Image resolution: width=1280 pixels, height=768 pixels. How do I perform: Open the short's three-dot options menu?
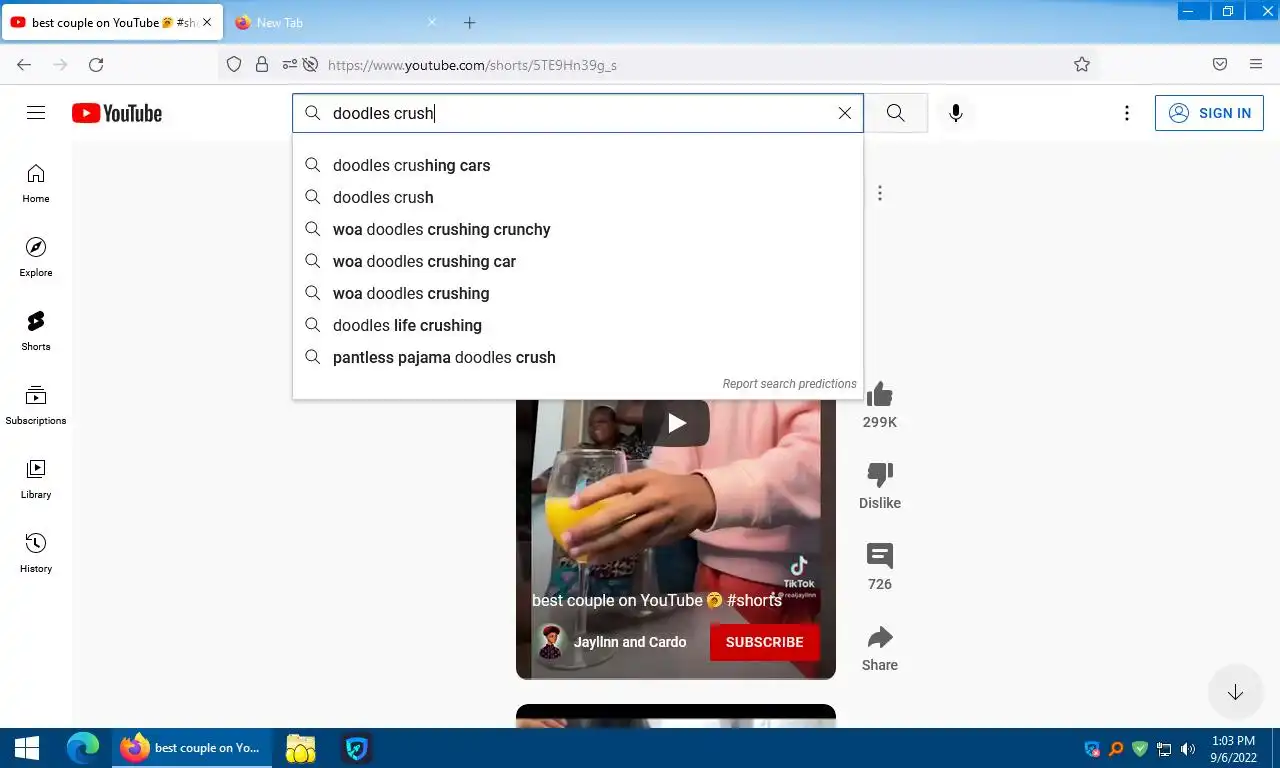880,193
